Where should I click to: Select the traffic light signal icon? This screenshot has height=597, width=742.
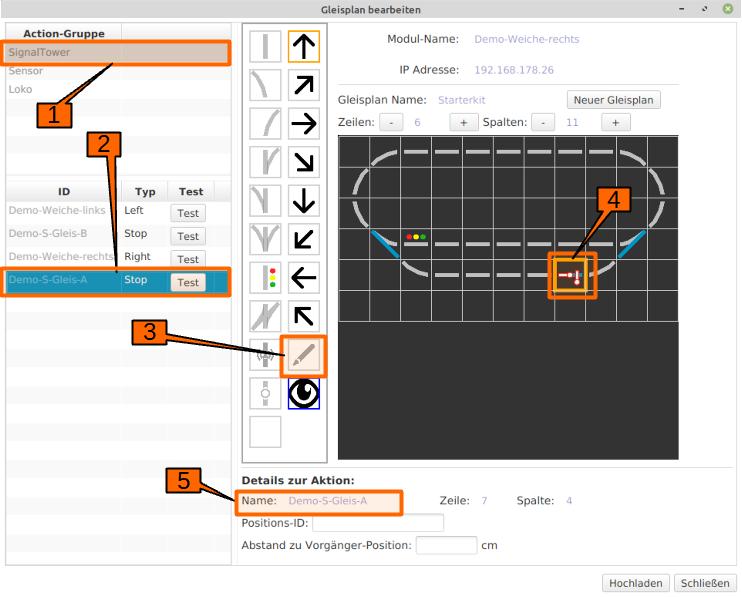tap(265, 277)
